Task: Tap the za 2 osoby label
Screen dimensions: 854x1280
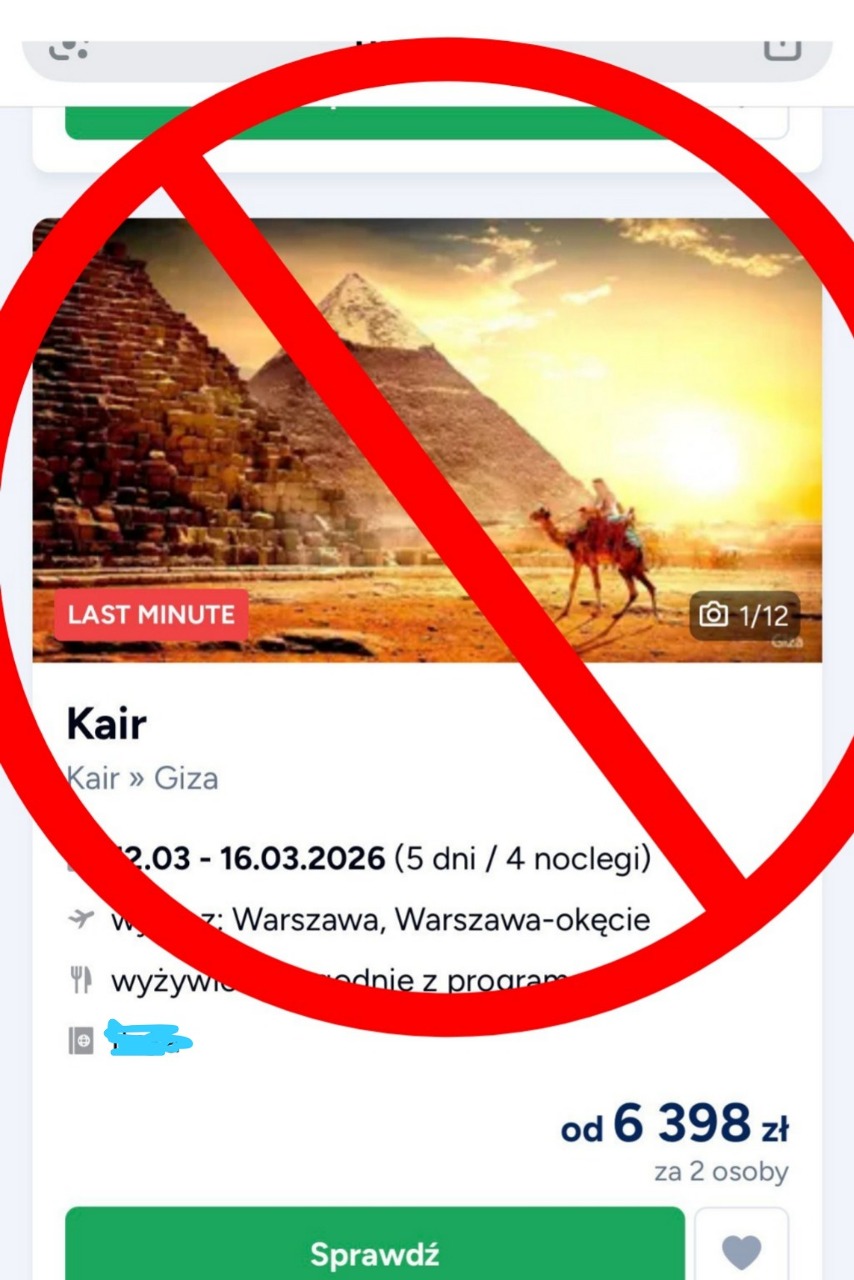Action: point(721,1172)
